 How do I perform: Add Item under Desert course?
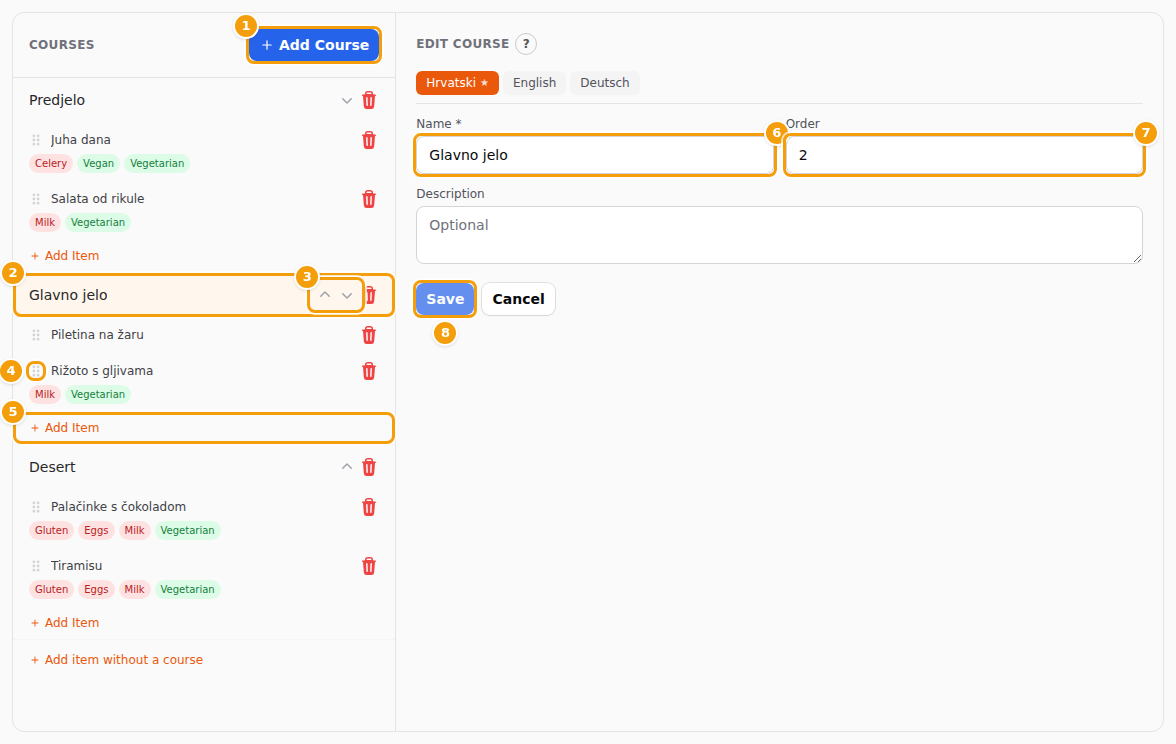pos(65,622)
